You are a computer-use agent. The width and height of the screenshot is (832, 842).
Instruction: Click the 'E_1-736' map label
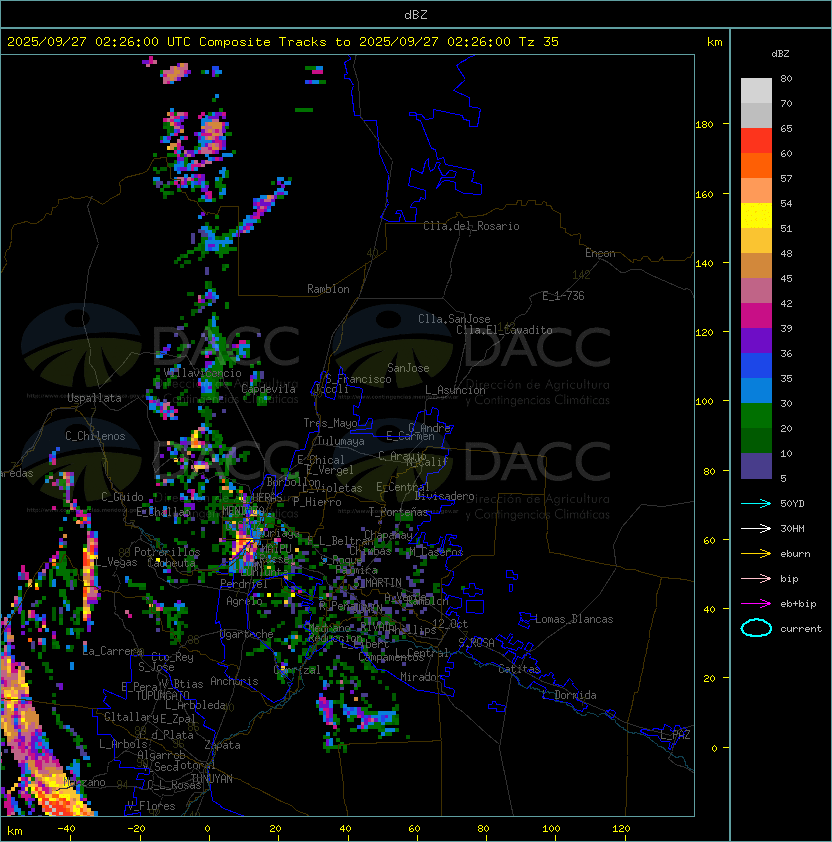563,296
